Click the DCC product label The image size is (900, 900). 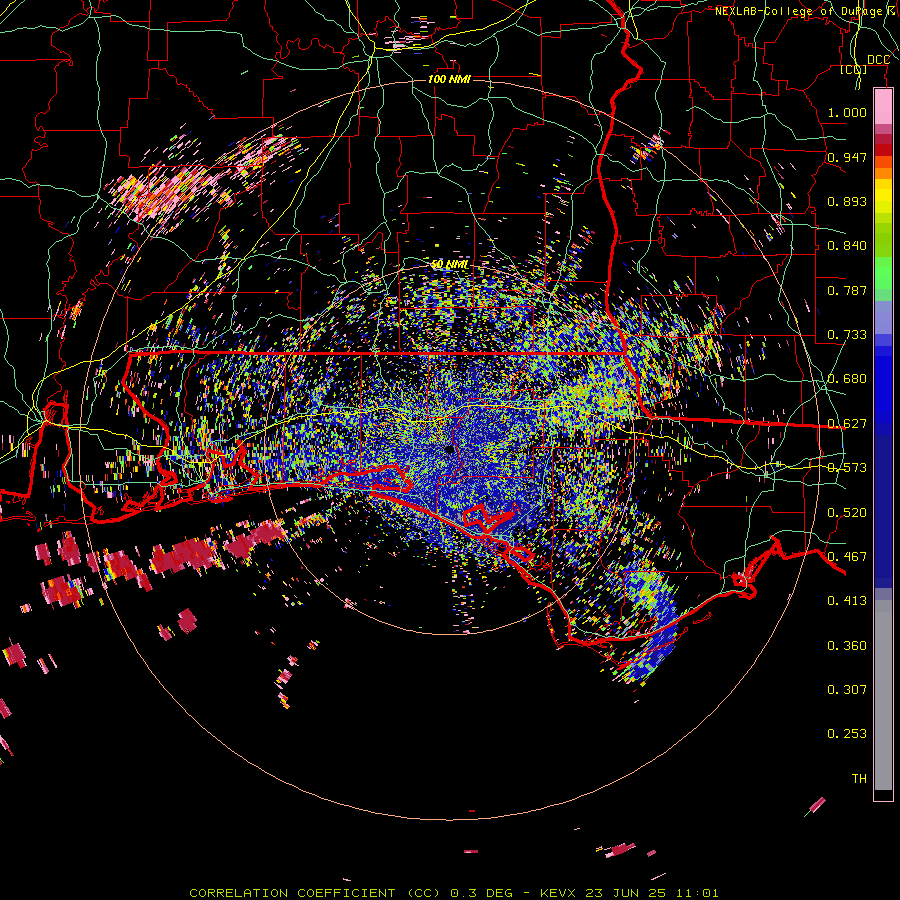pos(878,60)
